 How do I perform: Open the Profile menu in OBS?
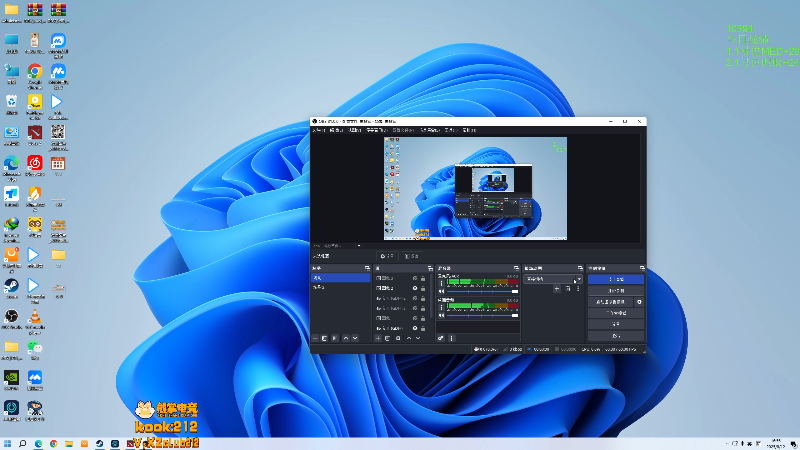(x=403, y=130)
